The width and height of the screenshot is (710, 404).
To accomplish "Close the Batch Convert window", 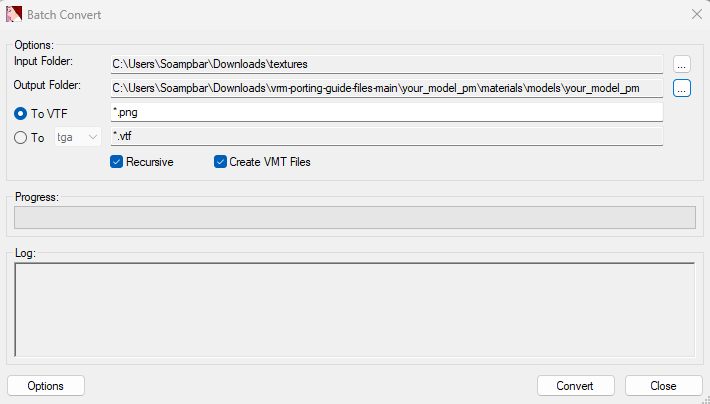I will (696, 15).
